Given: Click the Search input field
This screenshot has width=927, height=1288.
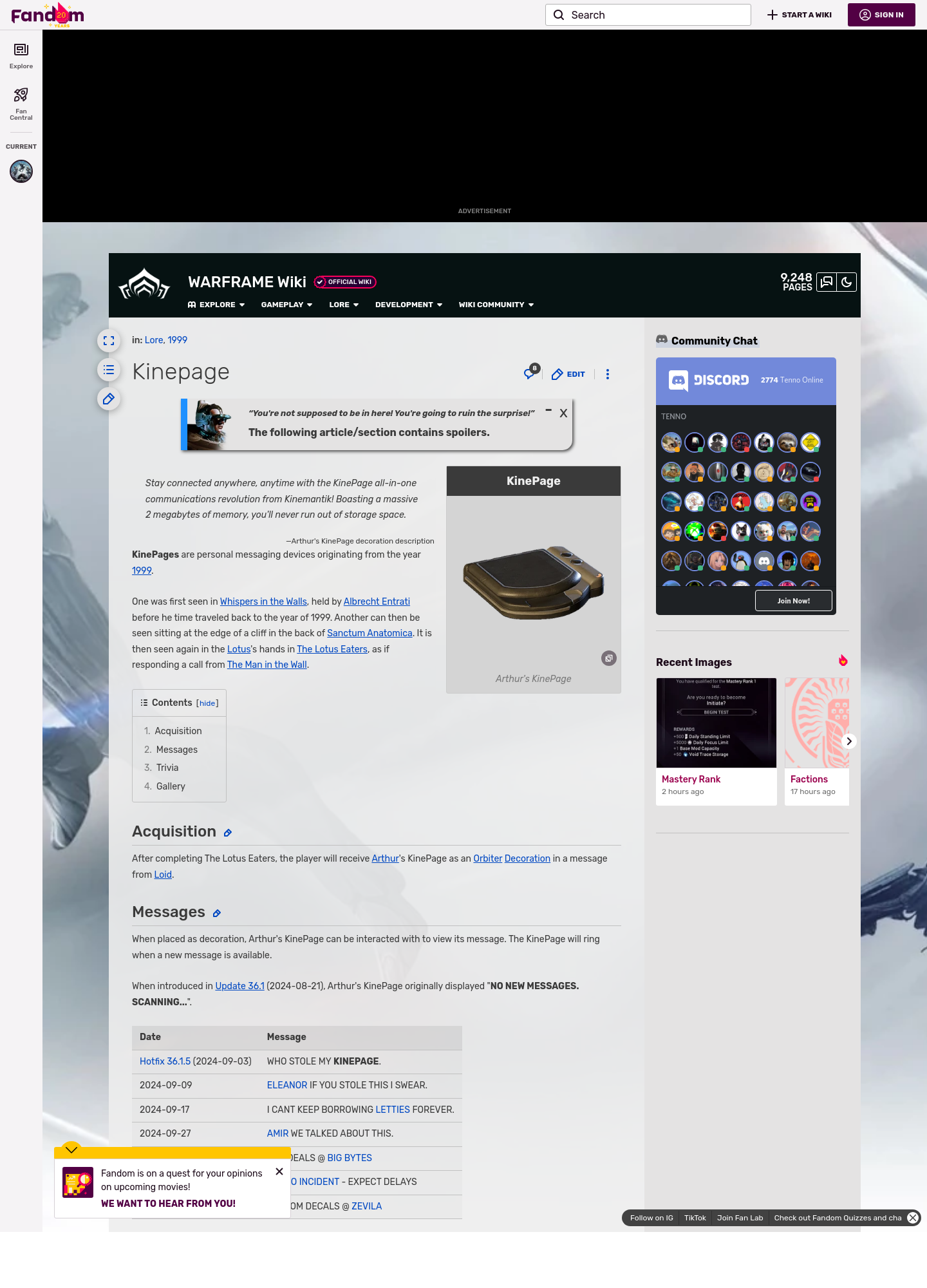Looking at the screenshot, I should (x=648, y=15).
